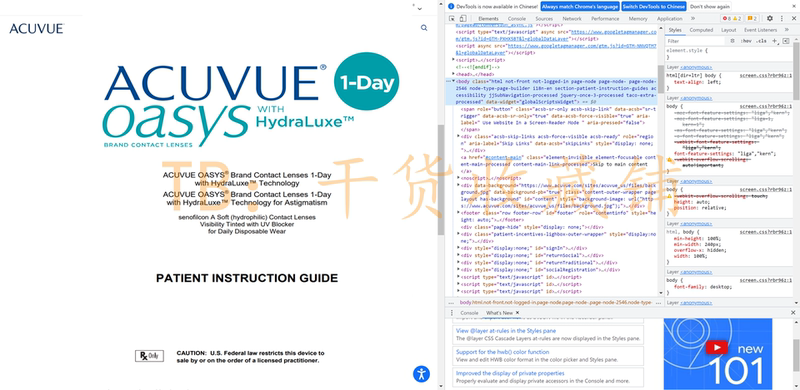The height and width of the screenshot is (390, 800).
Task: Dismiss the language infobar
Action: 793,7
